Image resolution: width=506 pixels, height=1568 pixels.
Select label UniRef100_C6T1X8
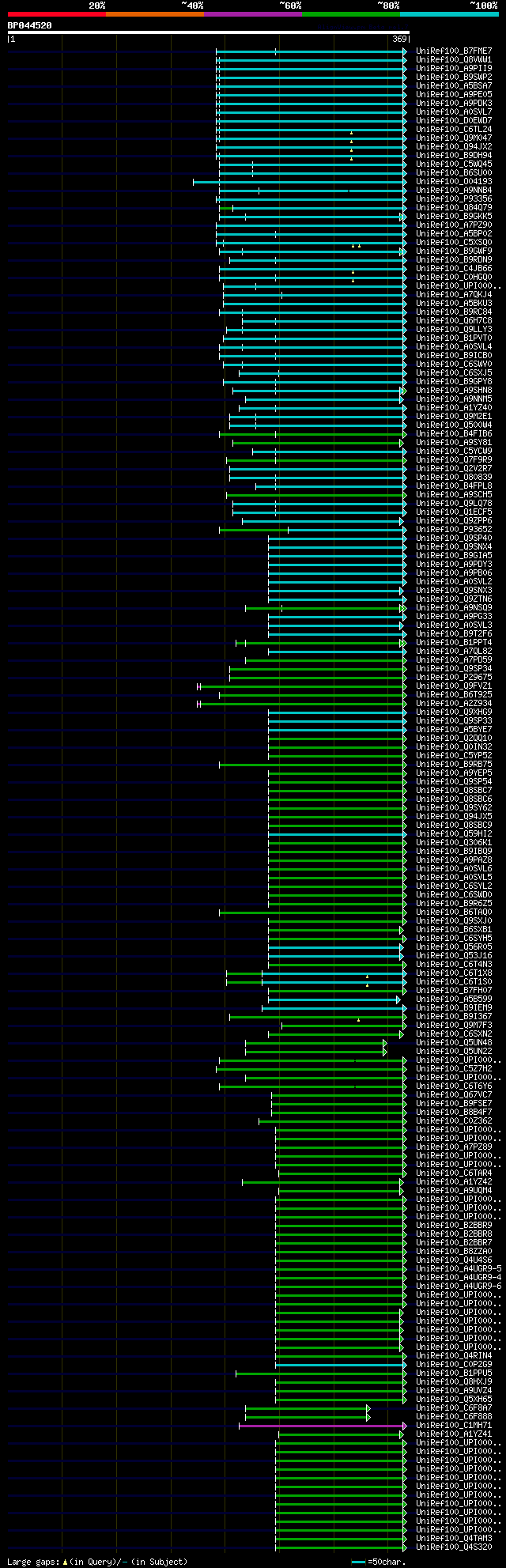[454, 973]
